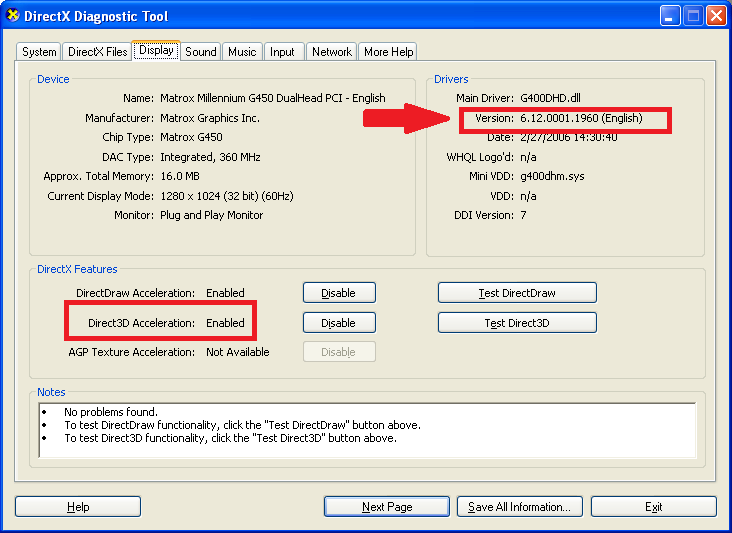Click the Matrox Graphics Inc. manufacturer value
This screenshot has height=533, width=732.
click(210, 118)
